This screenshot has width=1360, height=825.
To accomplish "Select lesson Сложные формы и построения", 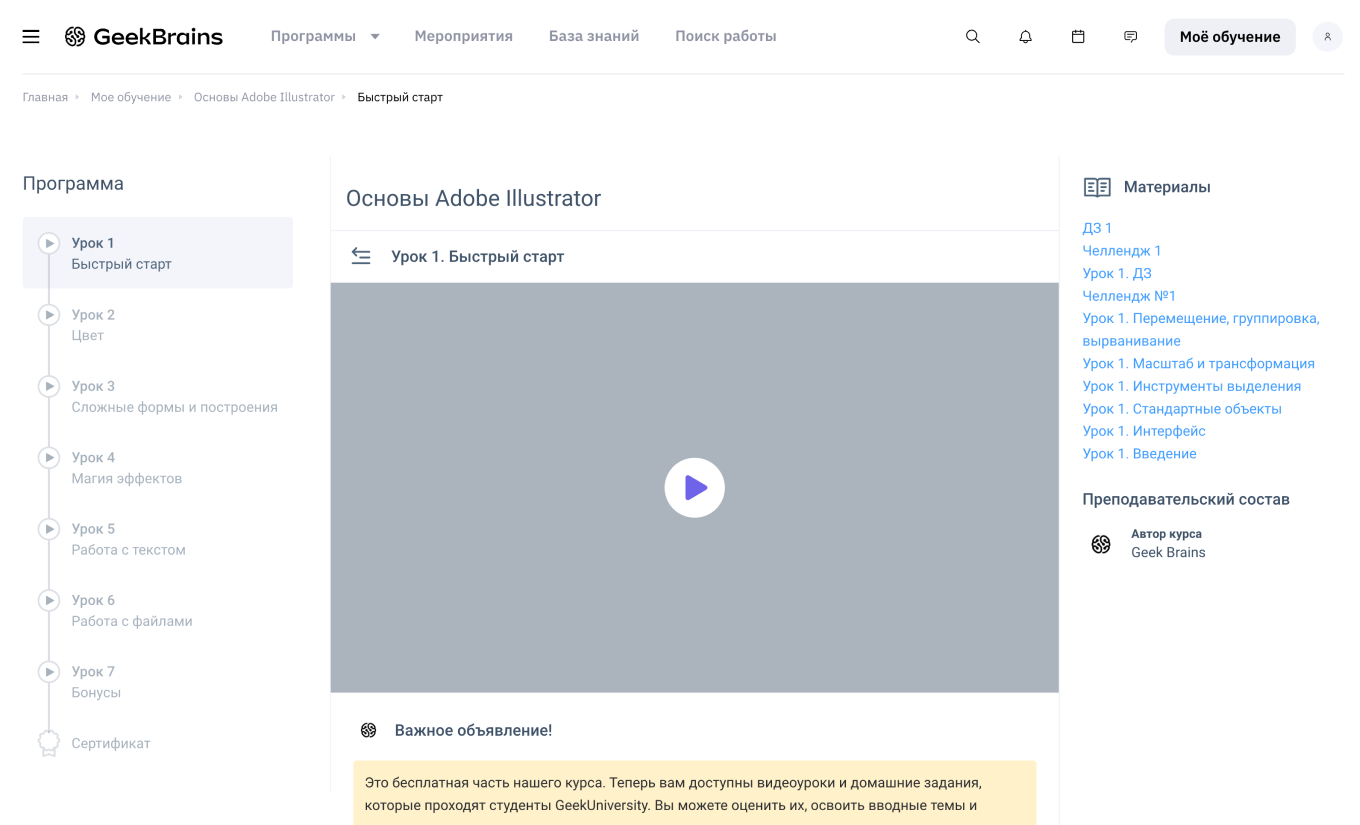I will (x=158, y=396).
